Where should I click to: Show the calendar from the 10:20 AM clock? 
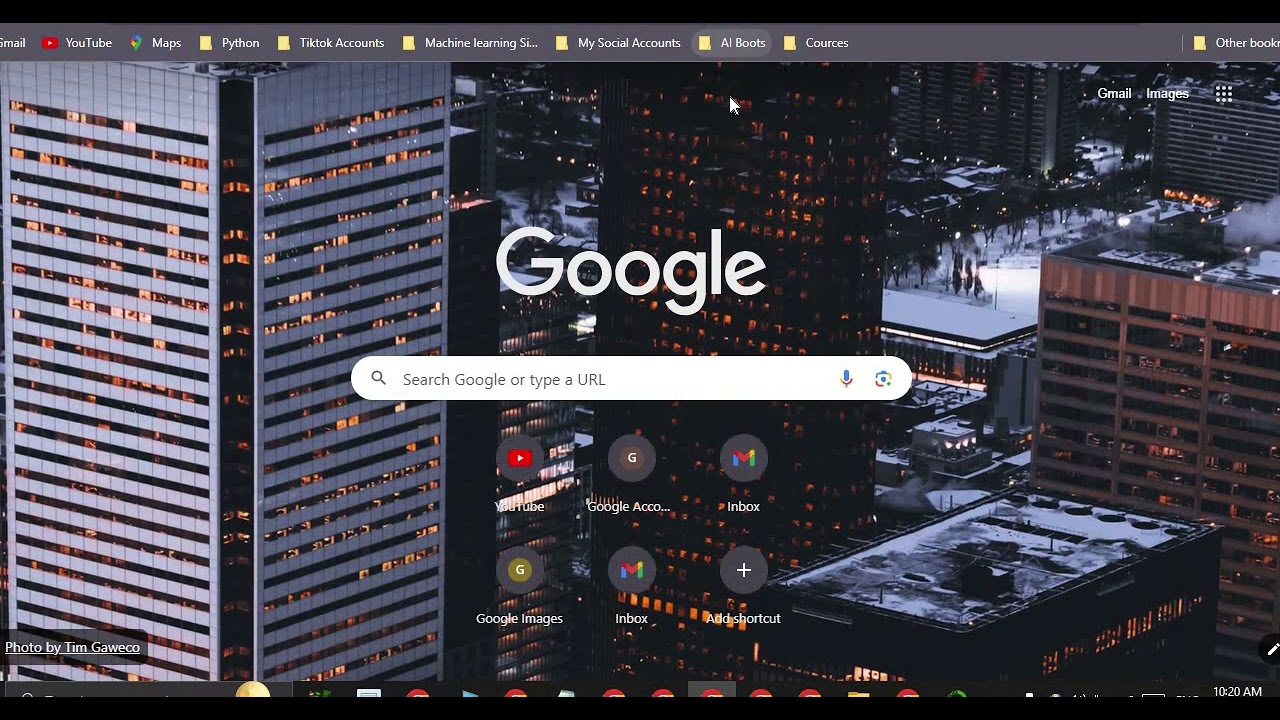click(x=1237, y=691)
